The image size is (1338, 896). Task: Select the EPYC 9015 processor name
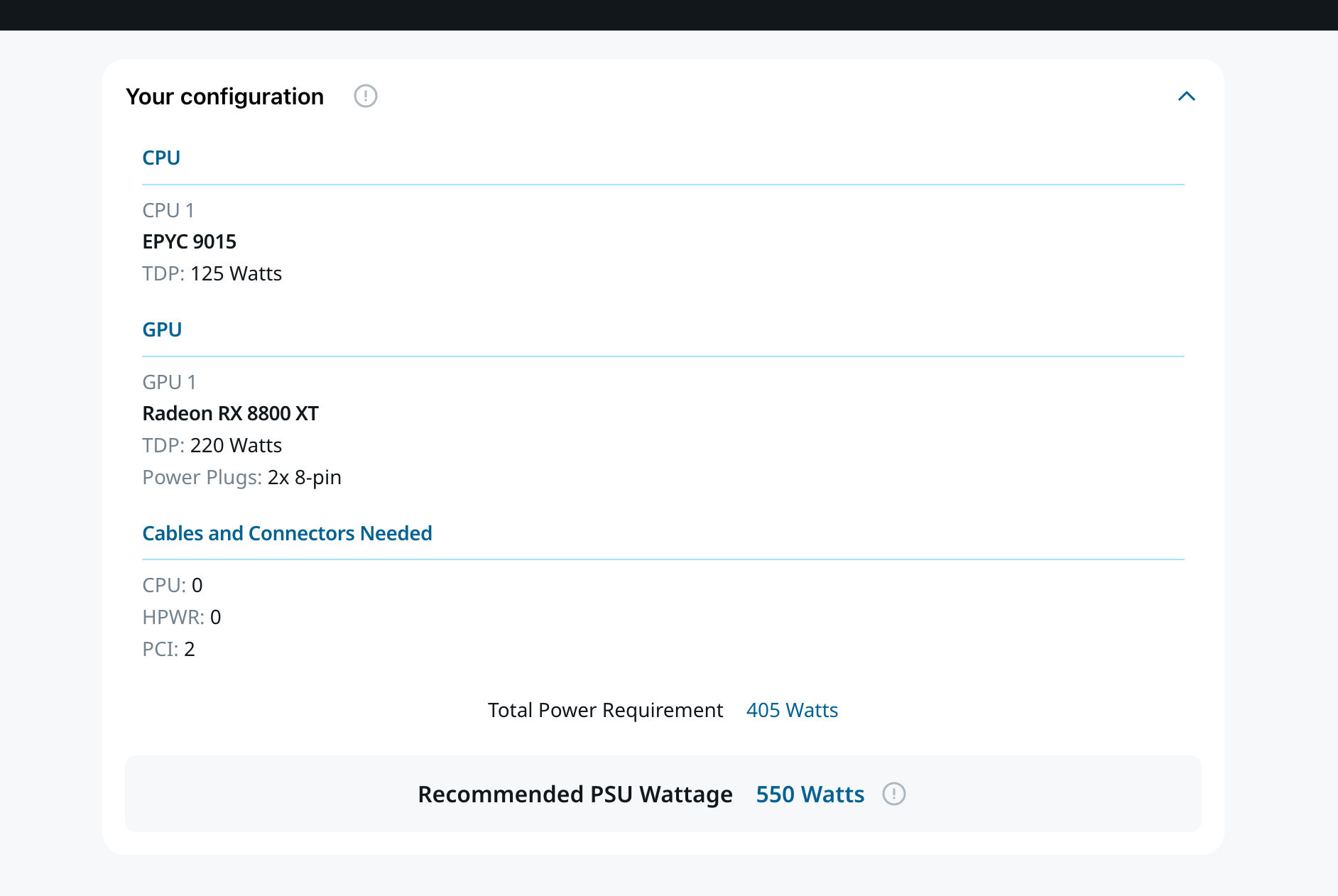[190, 241]
